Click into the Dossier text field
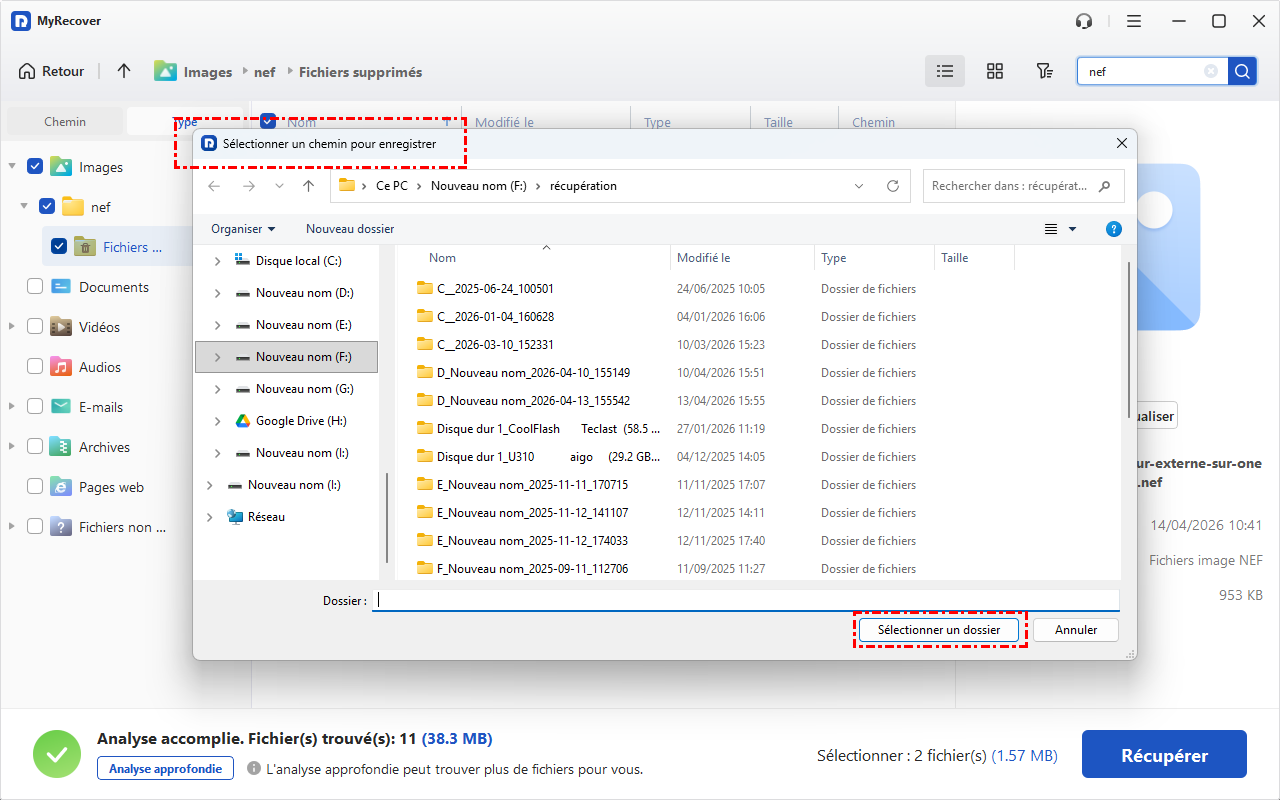 coord(745,600)
